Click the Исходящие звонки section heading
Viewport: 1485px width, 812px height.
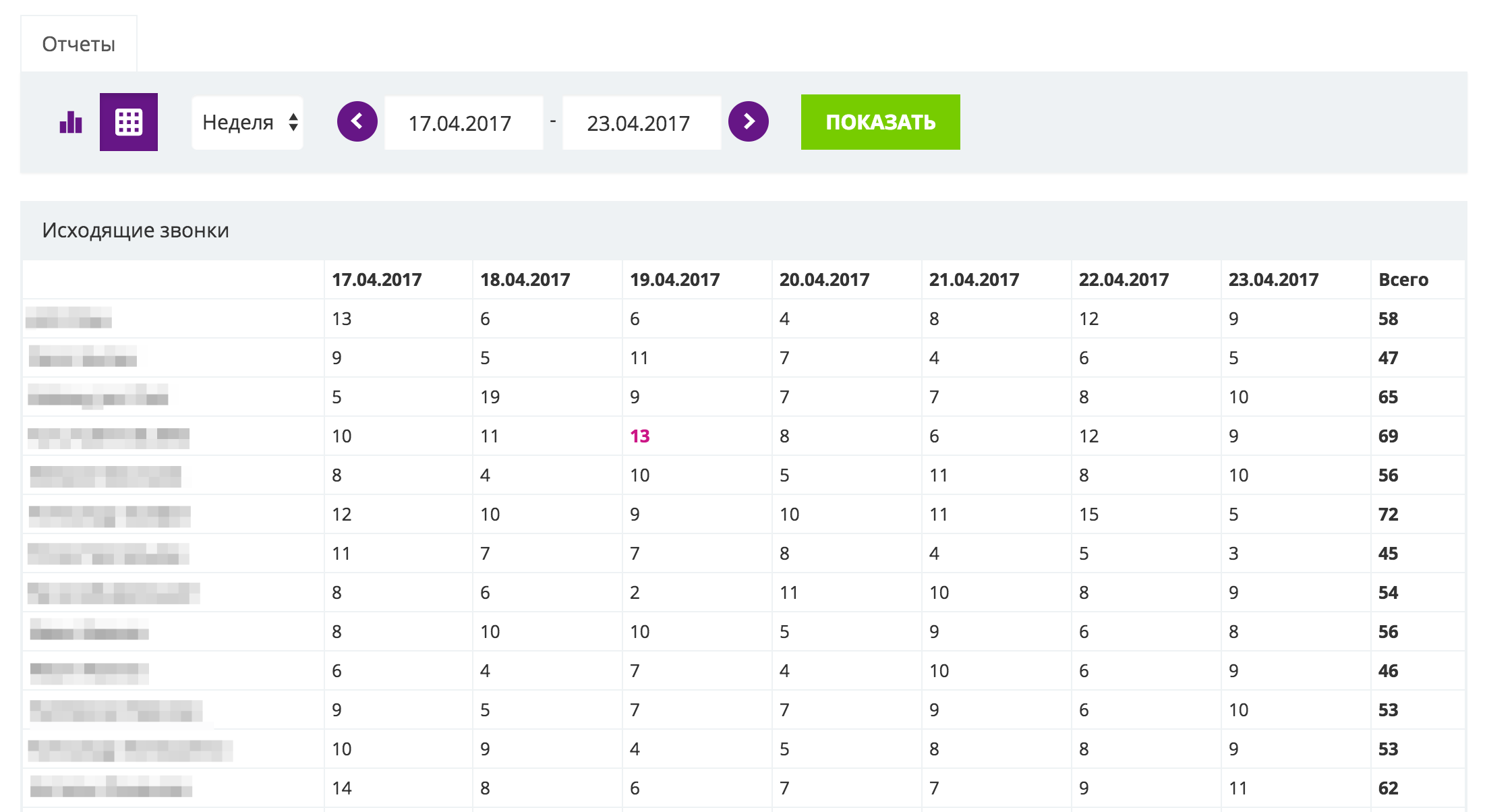pos(136,231)
